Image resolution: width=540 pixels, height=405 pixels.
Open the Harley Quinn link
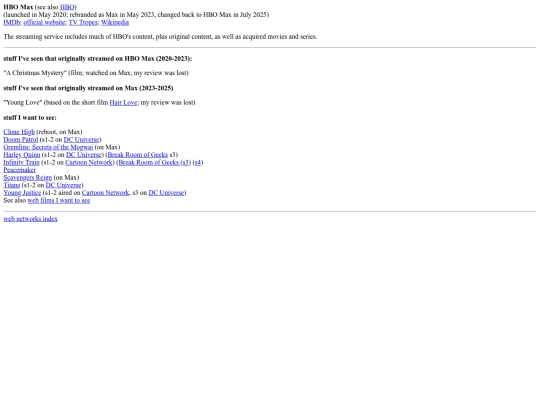point(22,155)
